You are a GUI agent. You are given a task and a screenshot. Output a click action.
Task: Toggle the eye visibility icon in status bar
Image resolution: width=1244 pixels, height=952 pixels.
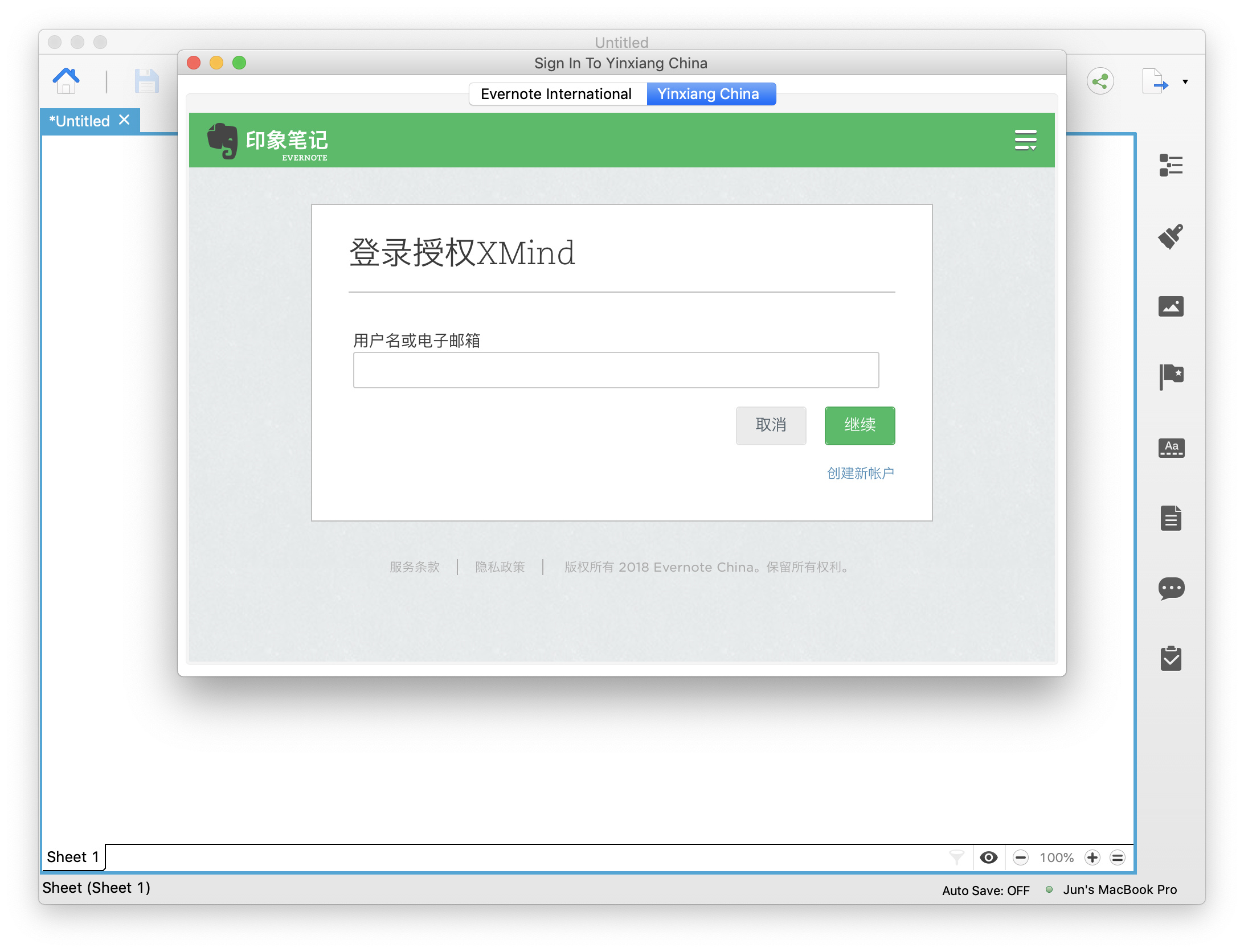(x=989, y=857)
